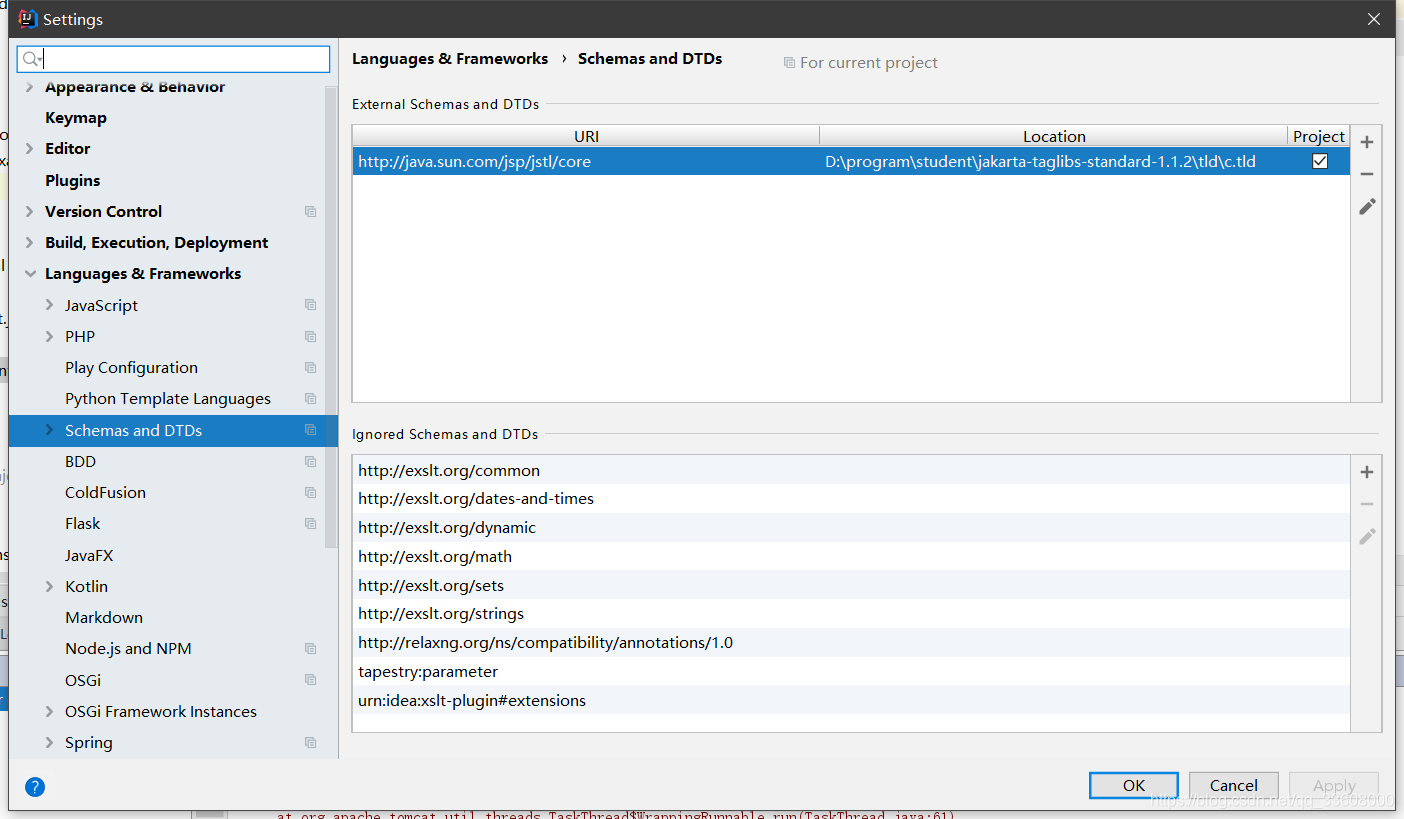Click the Project column header

pos(1319,136)
